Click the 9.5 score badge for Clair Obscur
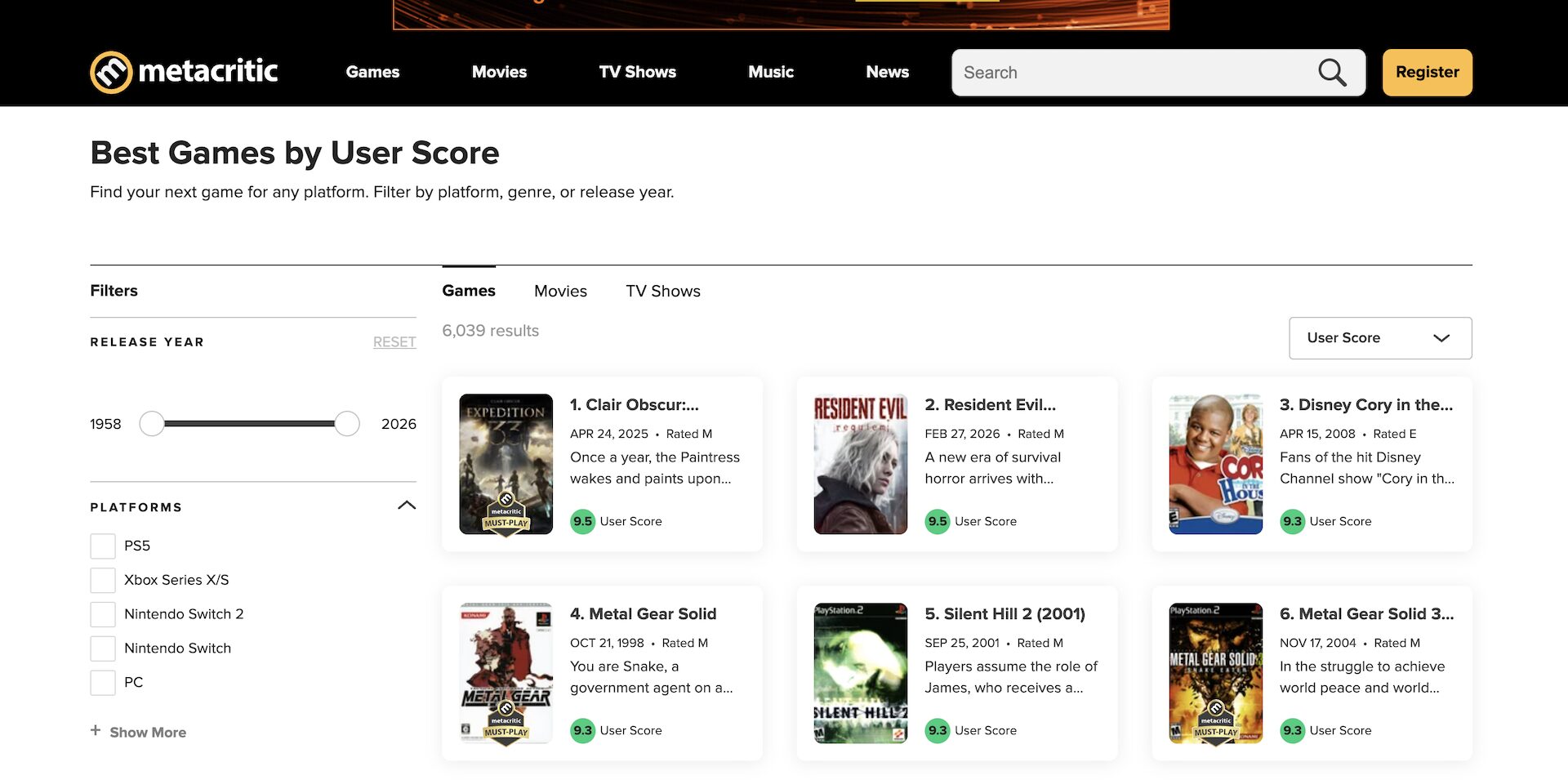The width and height of the screenshot is (1568, 780). click(582, 521)
